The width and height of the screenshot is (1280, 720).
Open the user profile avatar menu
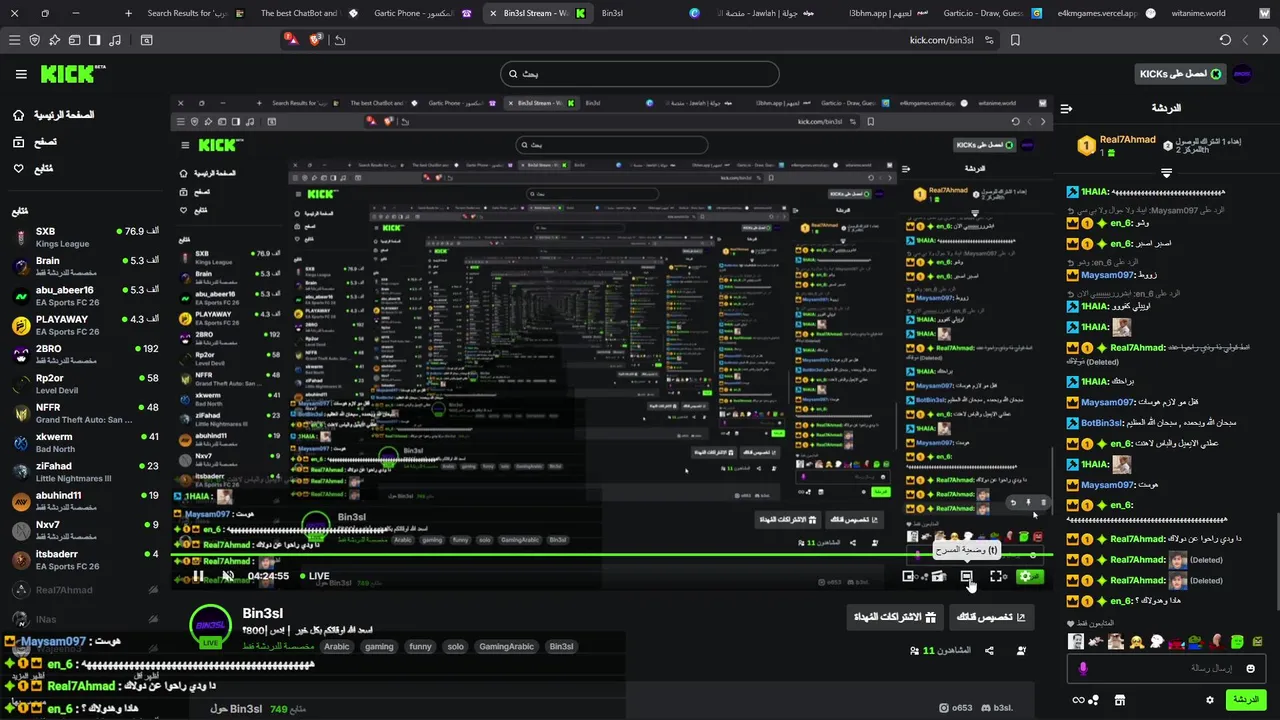tap(1243, 74)
